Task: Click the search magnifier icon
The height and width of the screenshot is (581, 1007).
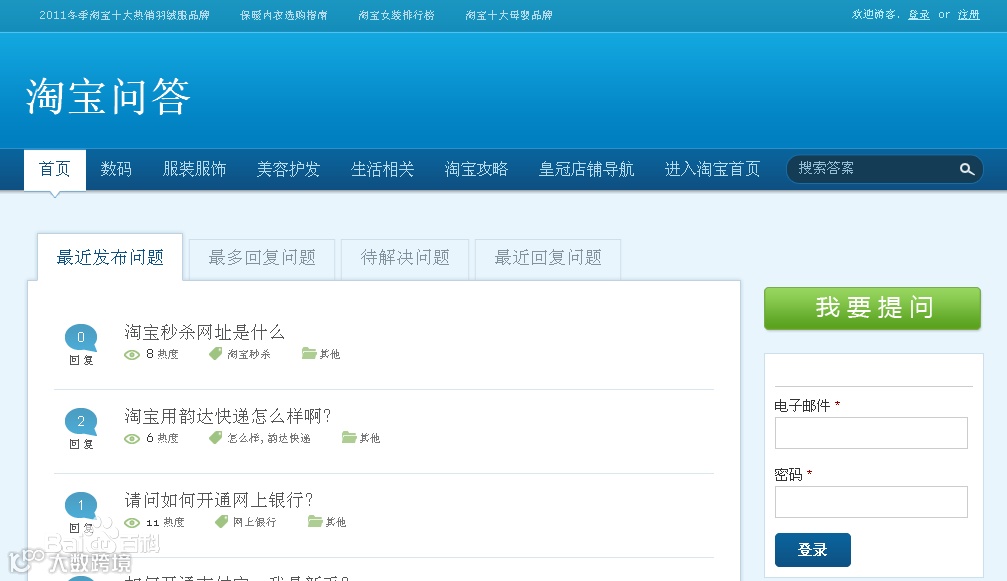Action: click(967, 169)
